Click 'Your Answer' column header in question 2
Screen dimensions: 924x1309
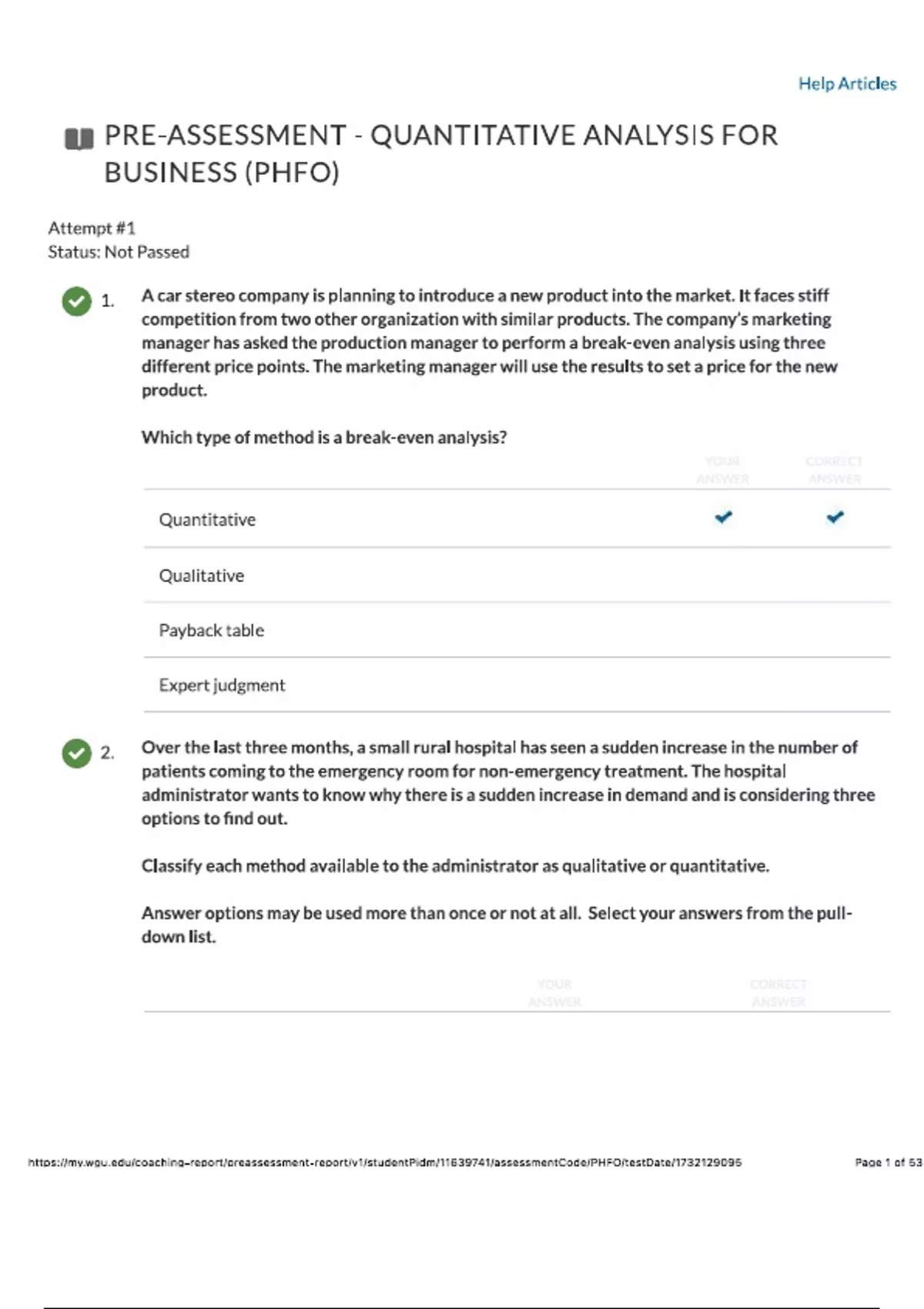[x=554, y=993]
